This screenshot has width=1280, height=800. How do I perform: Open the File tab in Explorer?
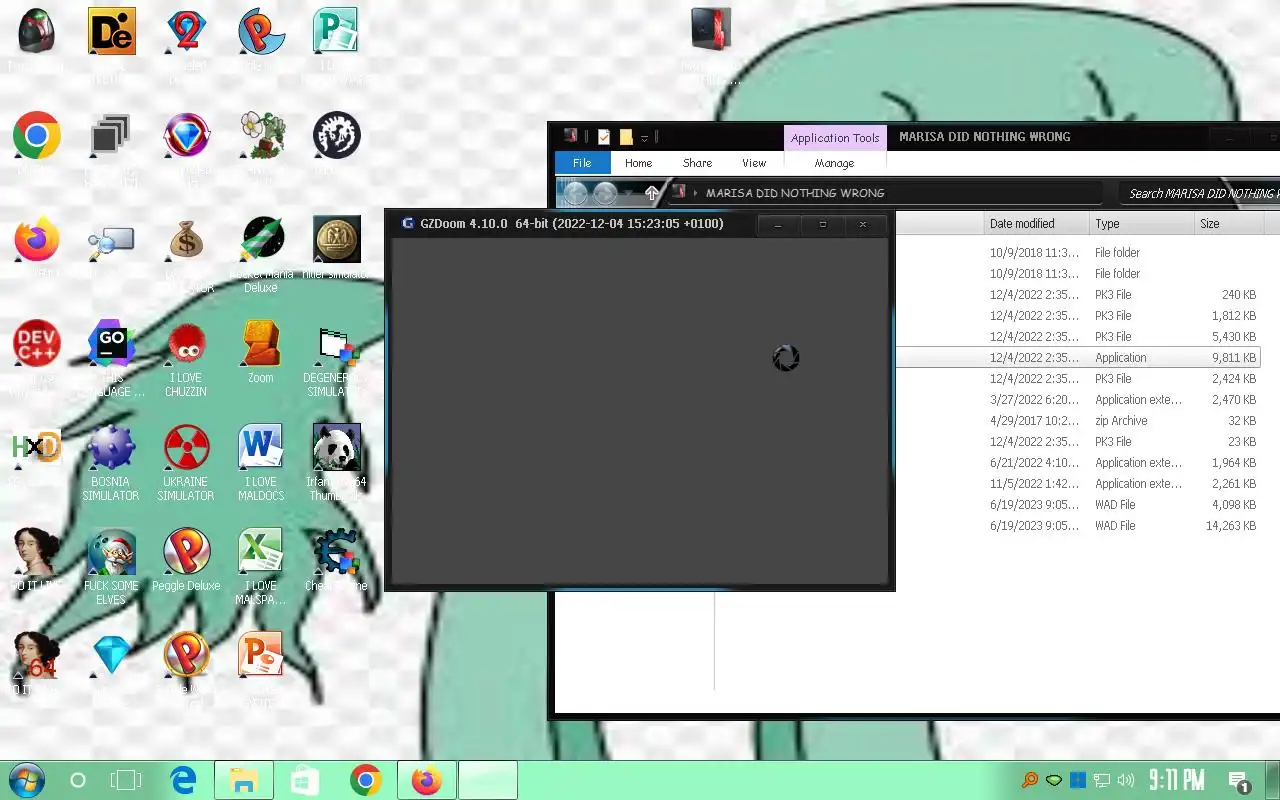pos(582,163)
